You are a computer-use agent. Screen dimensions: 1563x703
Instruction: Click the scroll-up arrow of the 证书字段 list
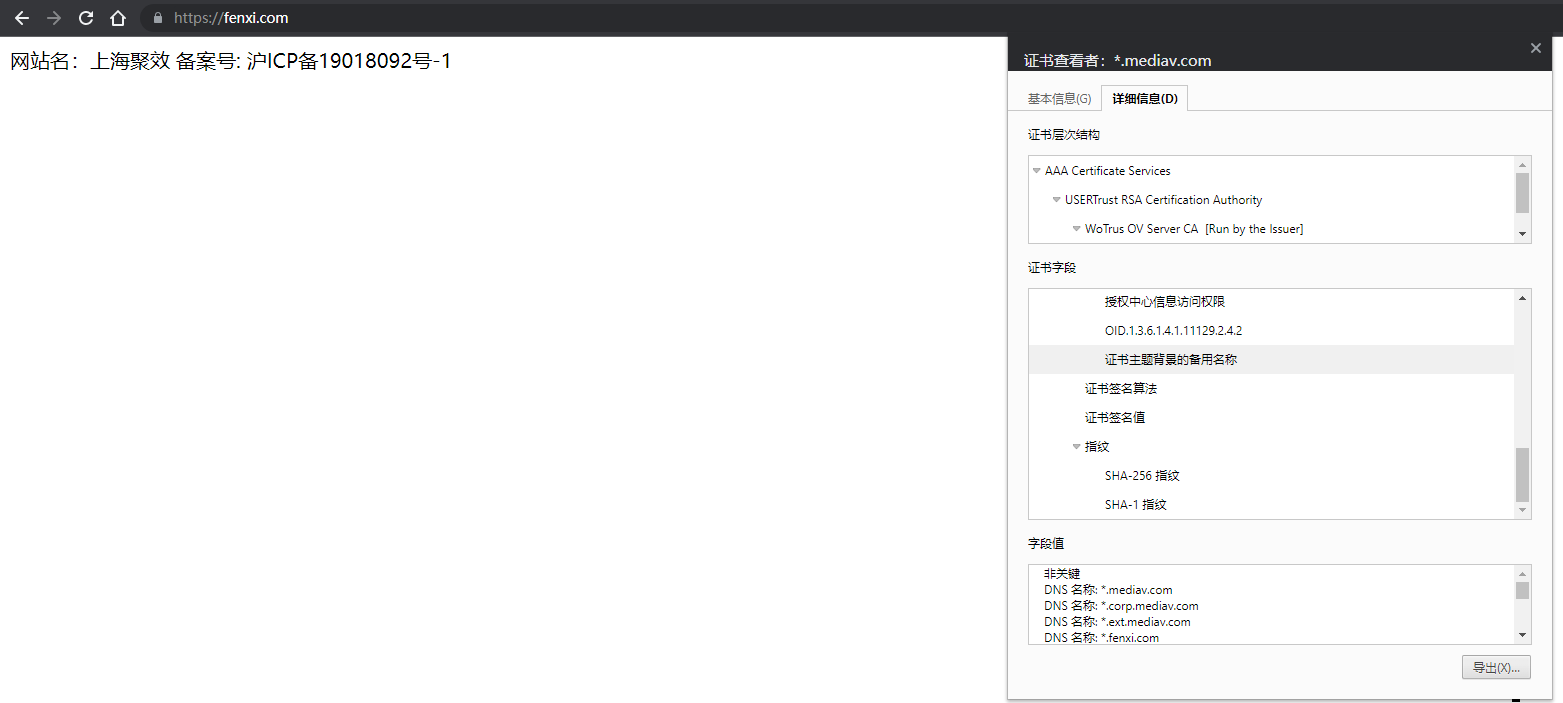pyautogui.click(x=1523, y=297)
